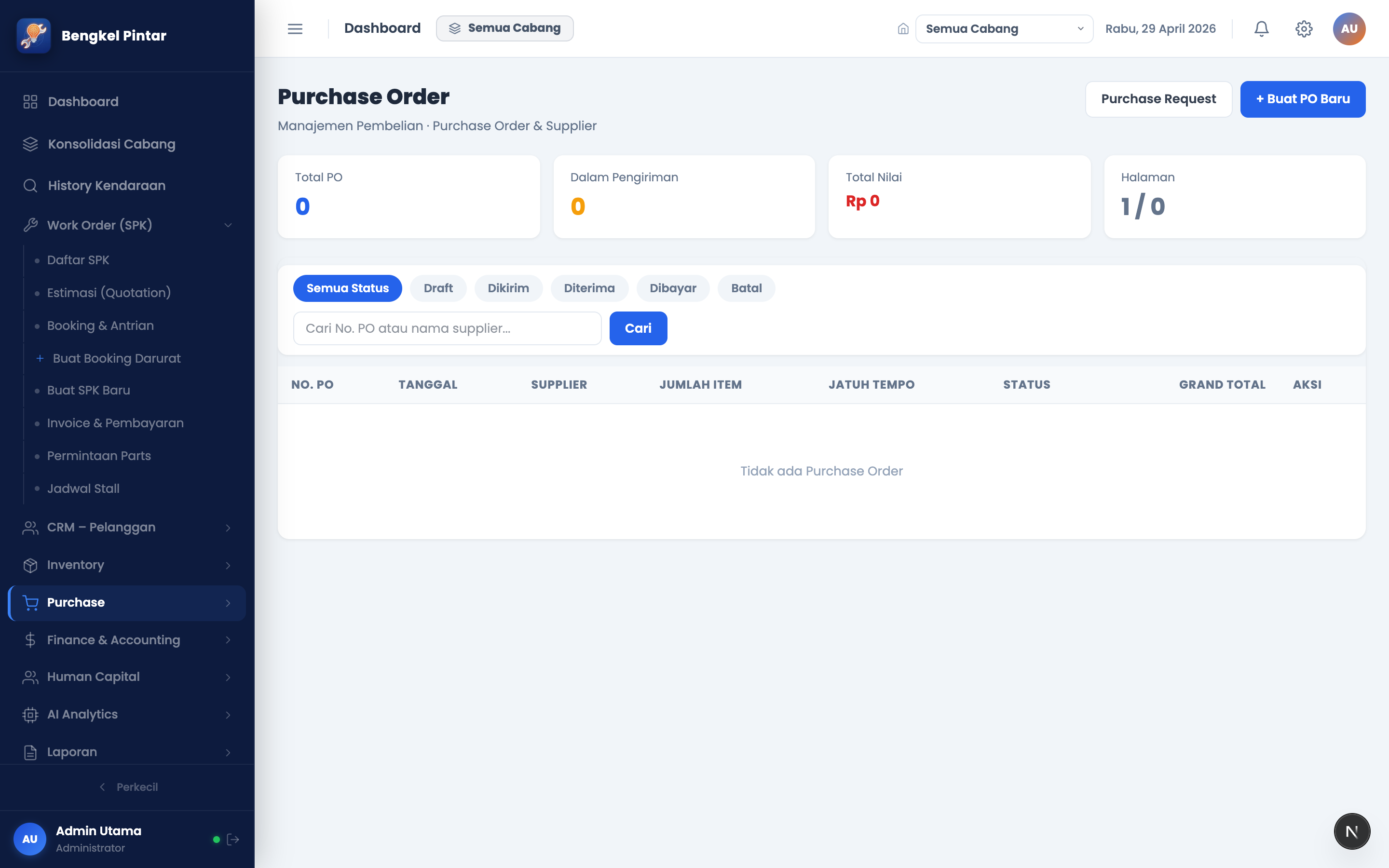
Task: Click the Human Capital people icon
Action: 30,678
